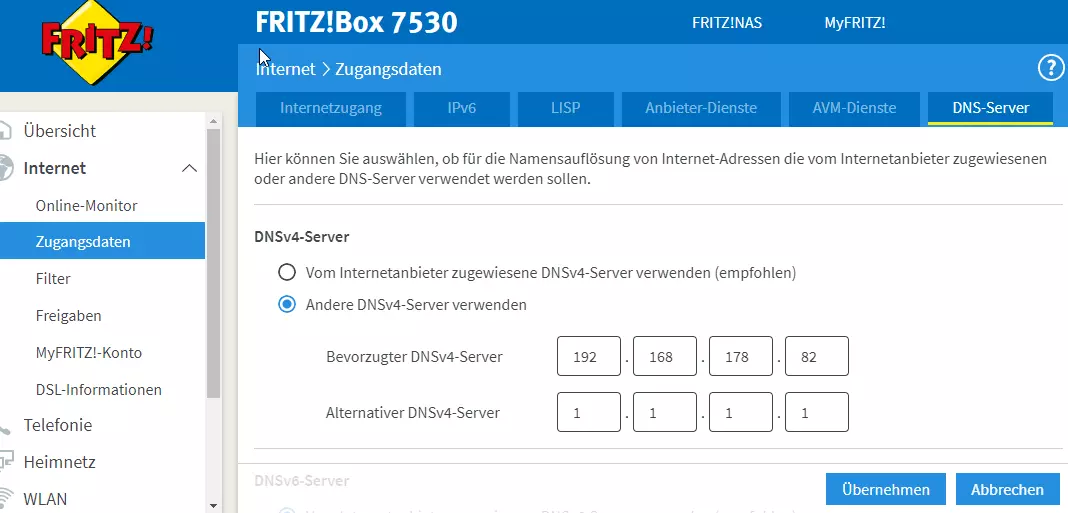Click the Internet globe icon

point(5,168)
